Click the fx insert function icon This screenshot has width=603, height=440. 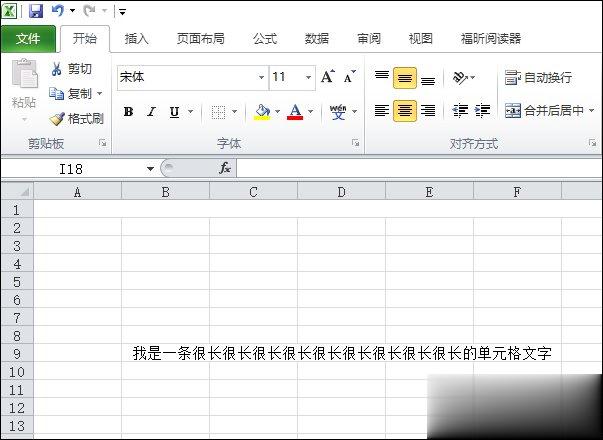pyautogui.click(x=225, y=168)
